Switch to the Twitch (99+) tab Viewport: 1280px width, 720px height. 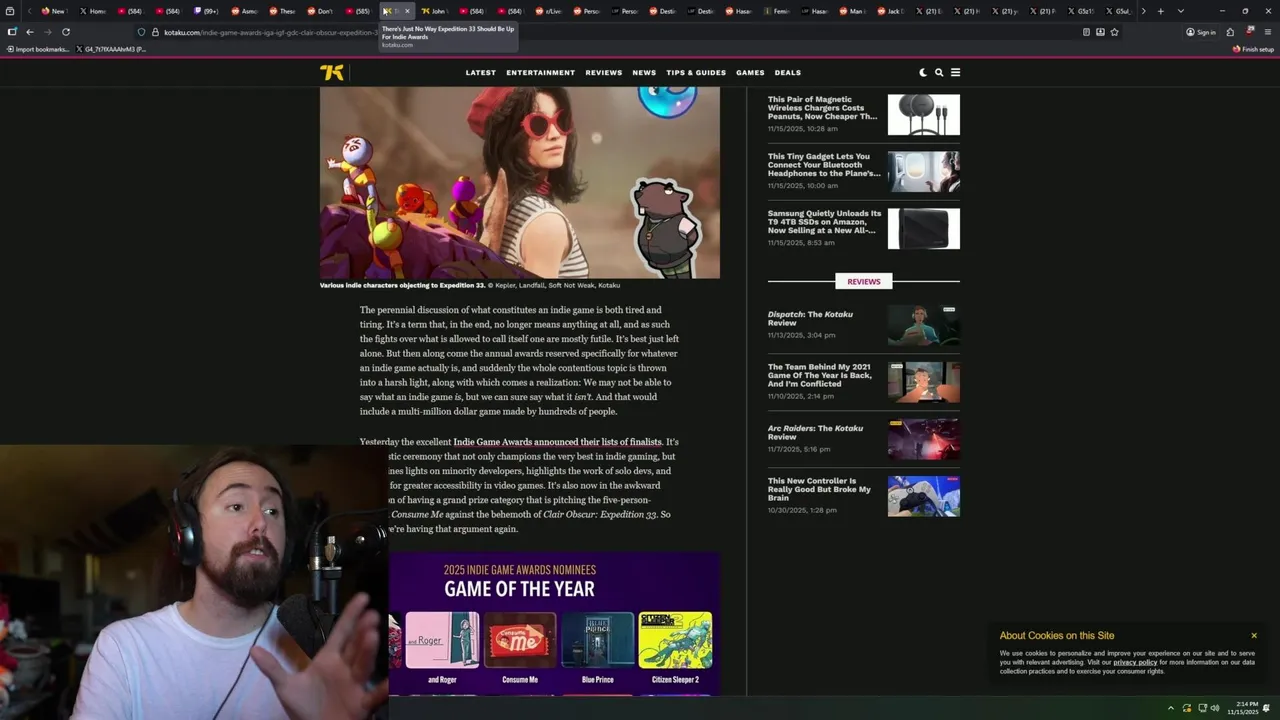point(207,11)
